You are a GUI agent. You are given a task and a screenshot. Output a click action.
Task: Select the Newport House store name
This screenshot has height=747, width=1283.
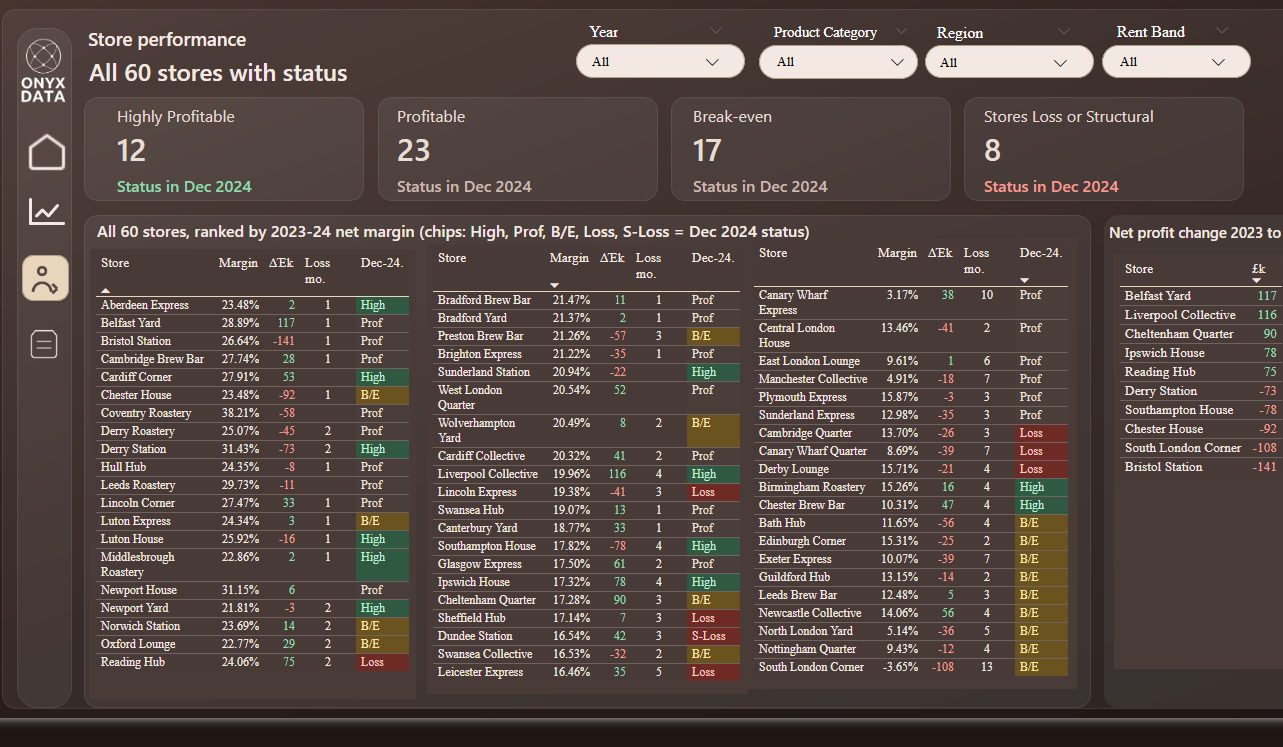point(139,590)
